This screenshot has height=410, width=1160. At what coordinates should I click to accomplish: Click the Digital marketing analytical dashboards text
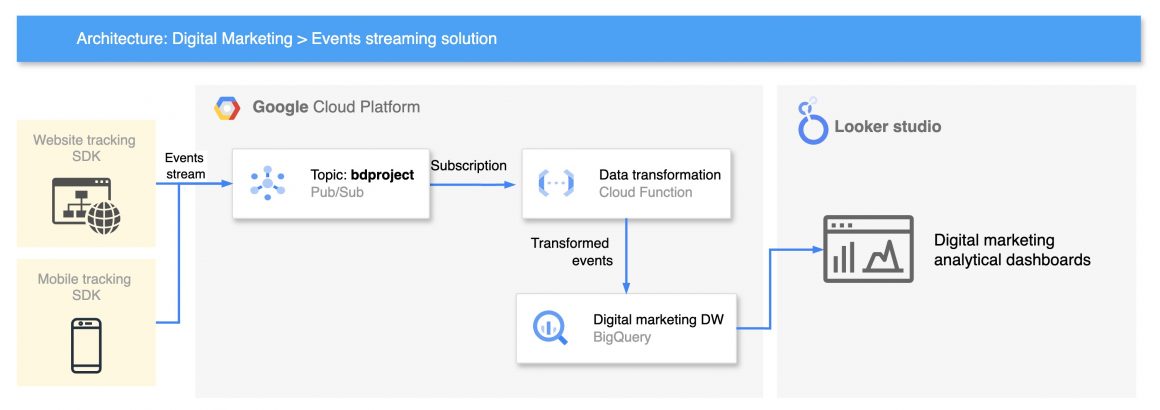tap(1011, 250)
